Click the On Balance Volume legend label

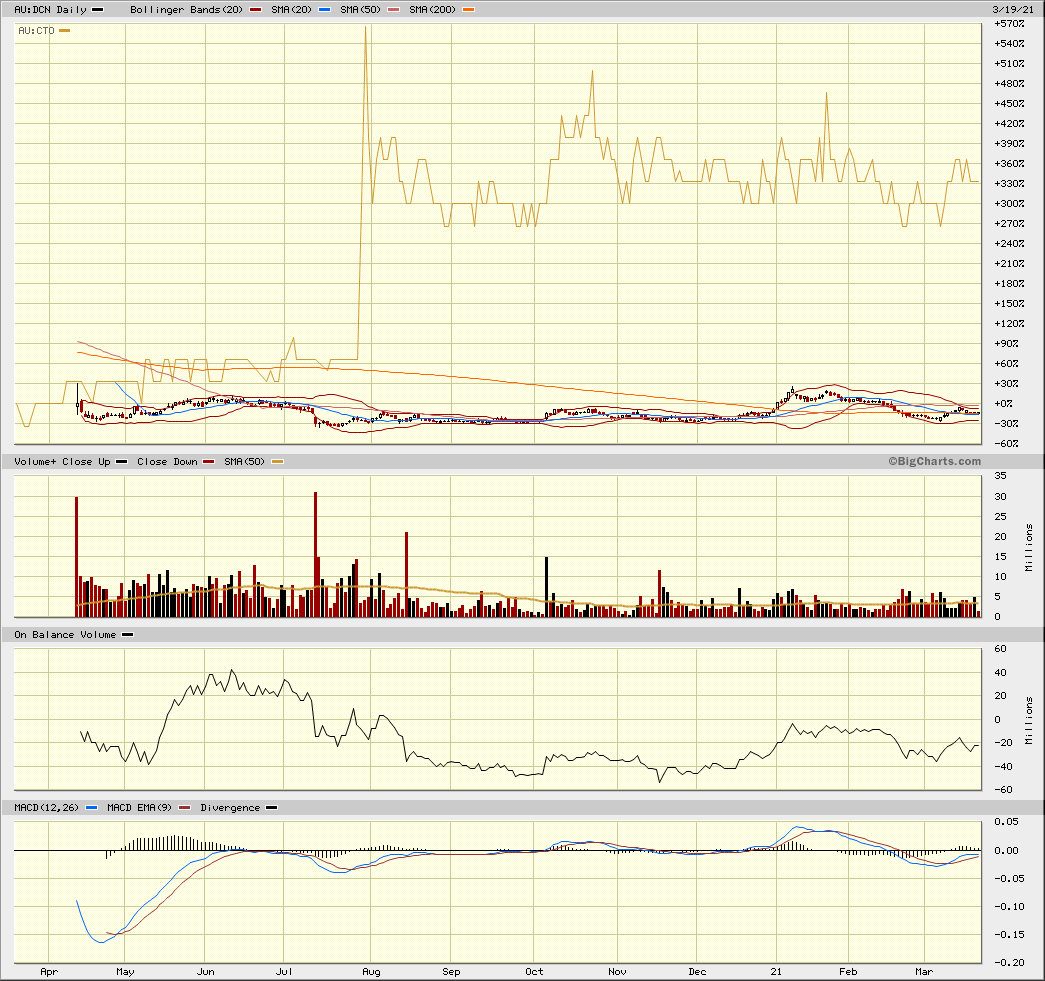click(65, 634)
